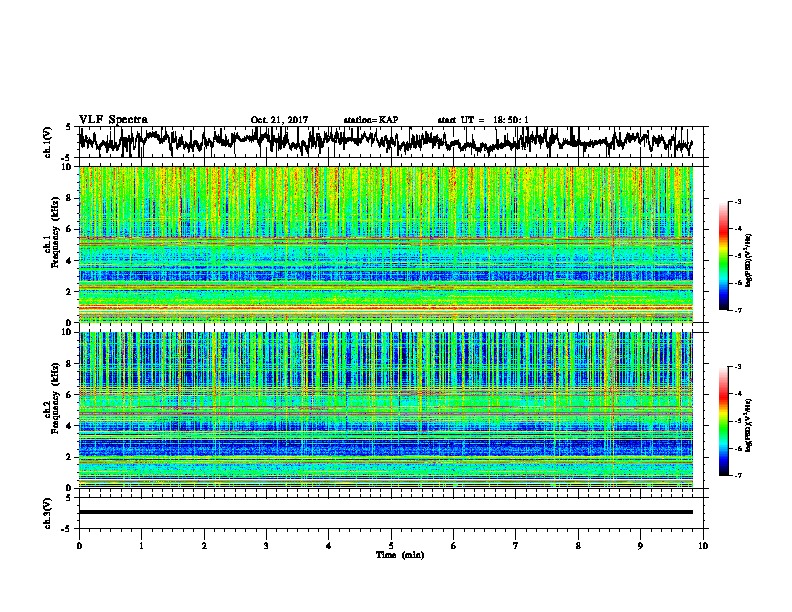
Task: Click the 5 tick on ch.1(V) axis
Action: 68,127
